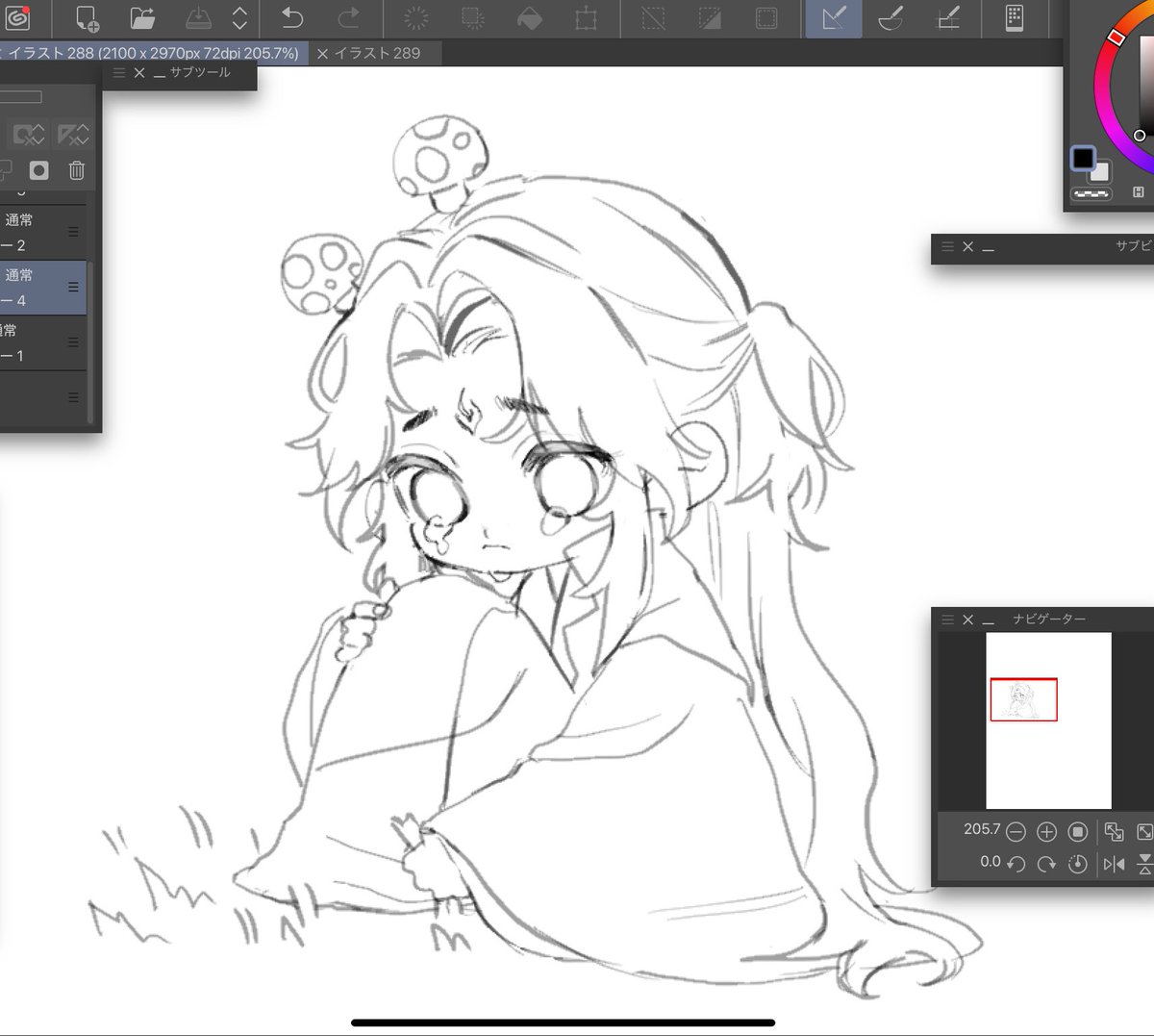Expand the save options up-down arrows
1154x1036 pixels.
[x=239, y=17]
